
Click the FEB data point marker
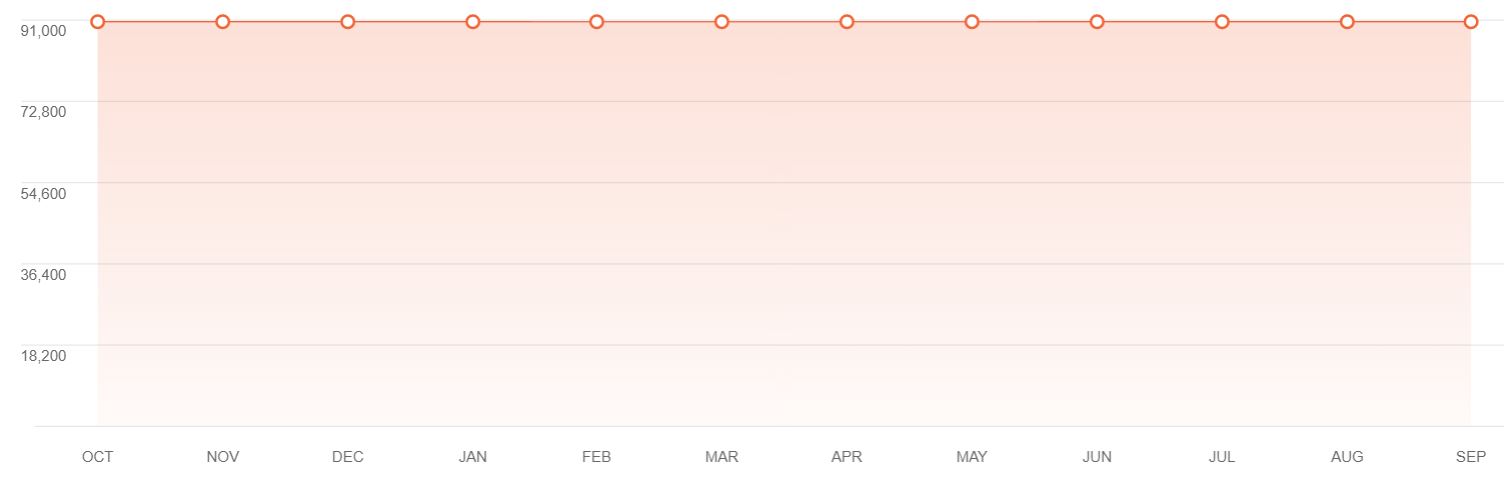click(597, 22)
